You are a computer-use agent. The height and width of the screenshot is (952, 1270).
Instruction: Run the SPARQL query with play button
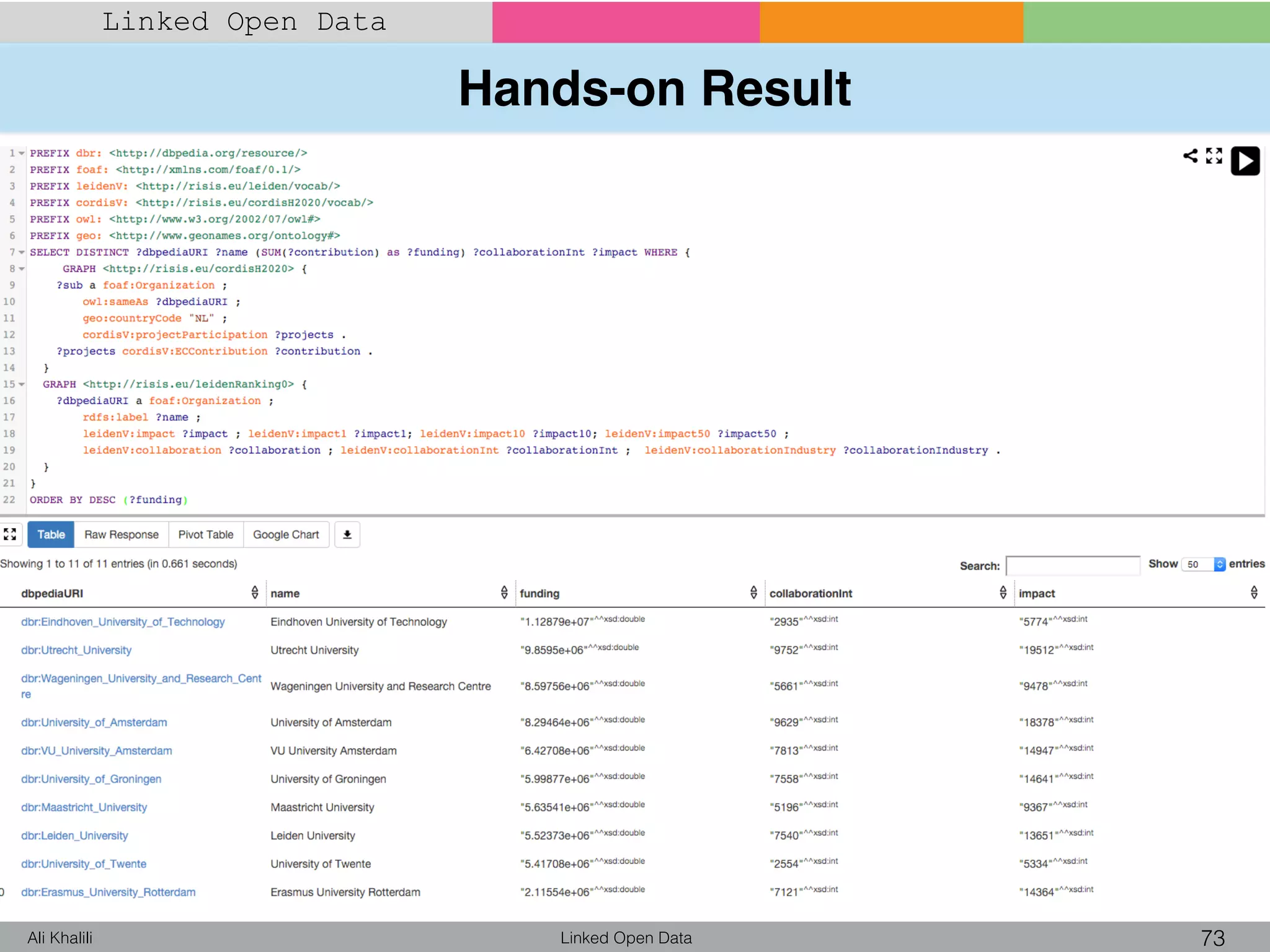[1245, 161]
